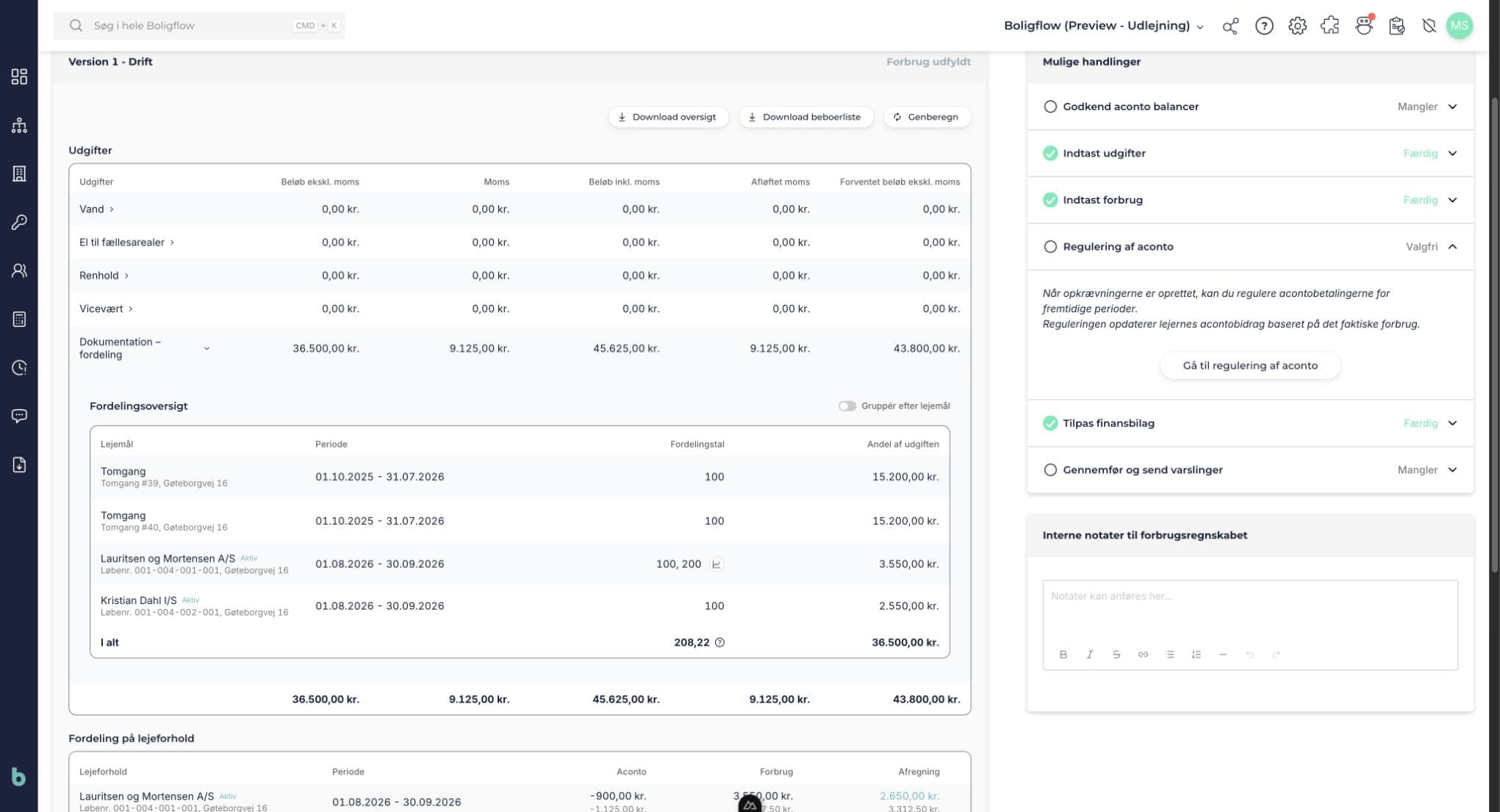
Task: Click the Indtast forbrug green checkmark
Action: 1050,200
